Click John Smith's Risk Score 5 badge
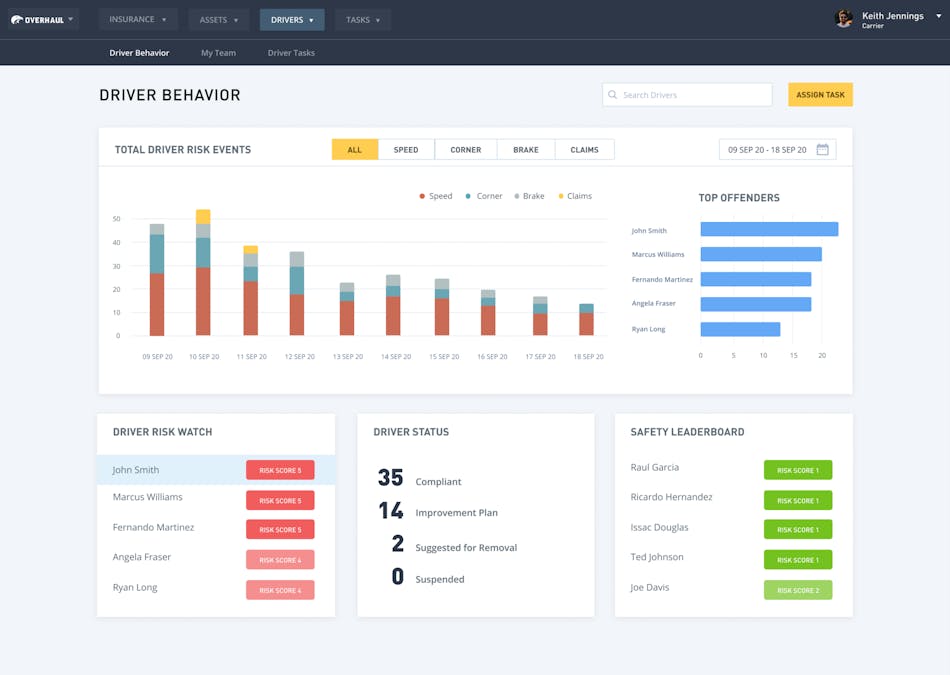The image size is (950, 675). pyautogui.click(x=280, y=469)
